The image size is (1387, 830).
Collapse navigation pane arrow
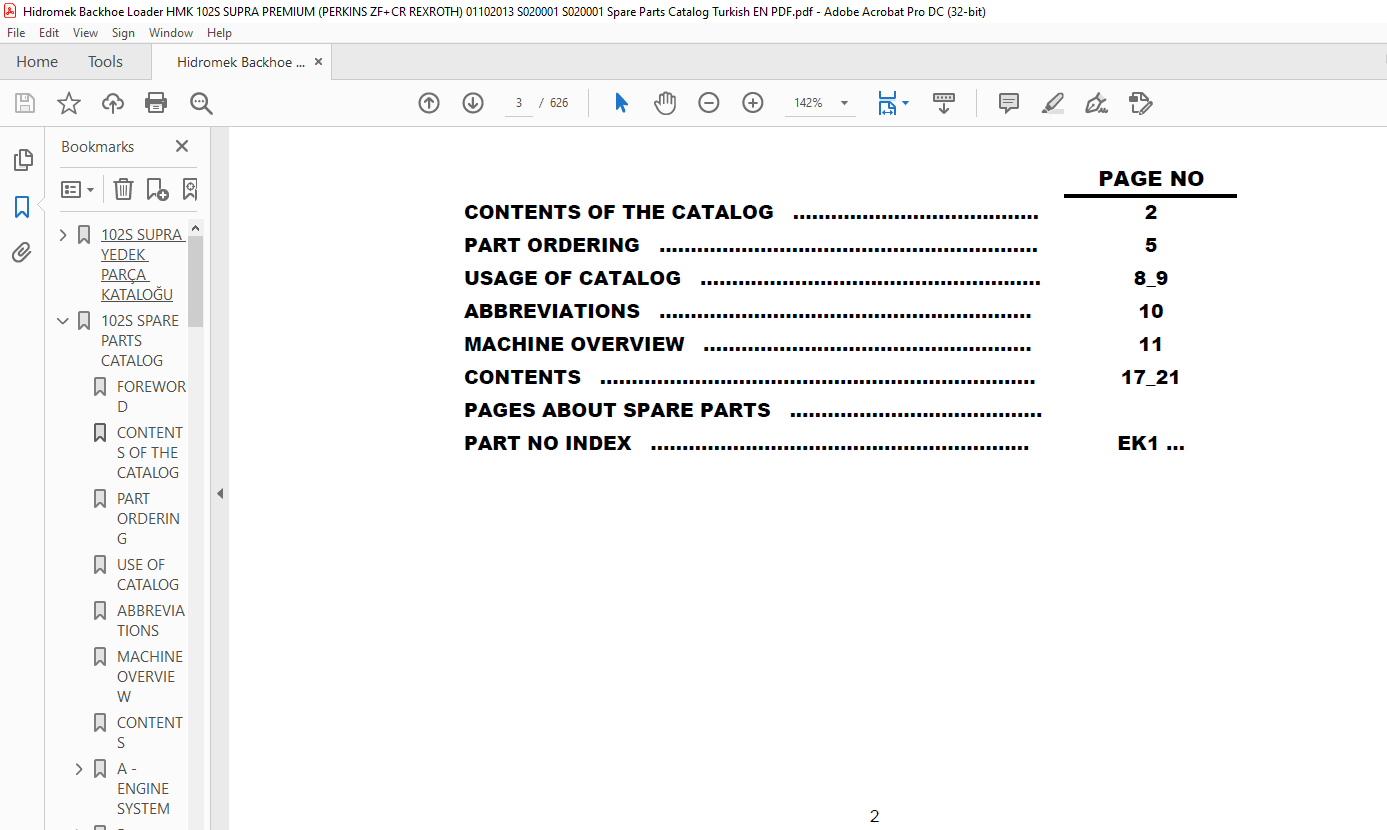[220, 493]
